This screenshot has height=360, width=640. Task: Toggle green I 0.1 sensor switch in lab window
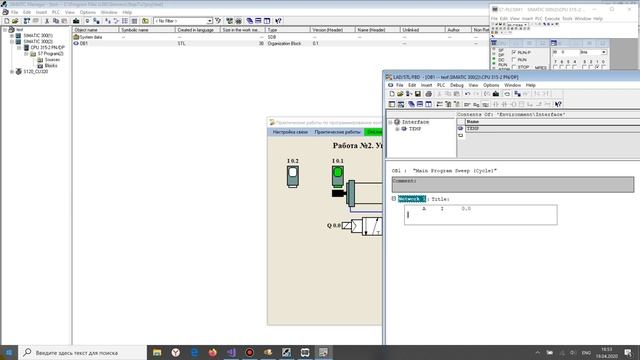click(338, 176)
